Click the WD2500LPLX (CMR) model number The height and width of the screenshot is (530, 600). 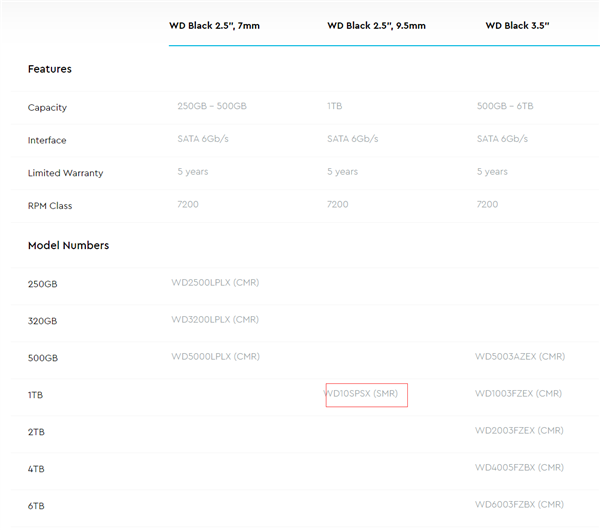[x=215, y=283]
